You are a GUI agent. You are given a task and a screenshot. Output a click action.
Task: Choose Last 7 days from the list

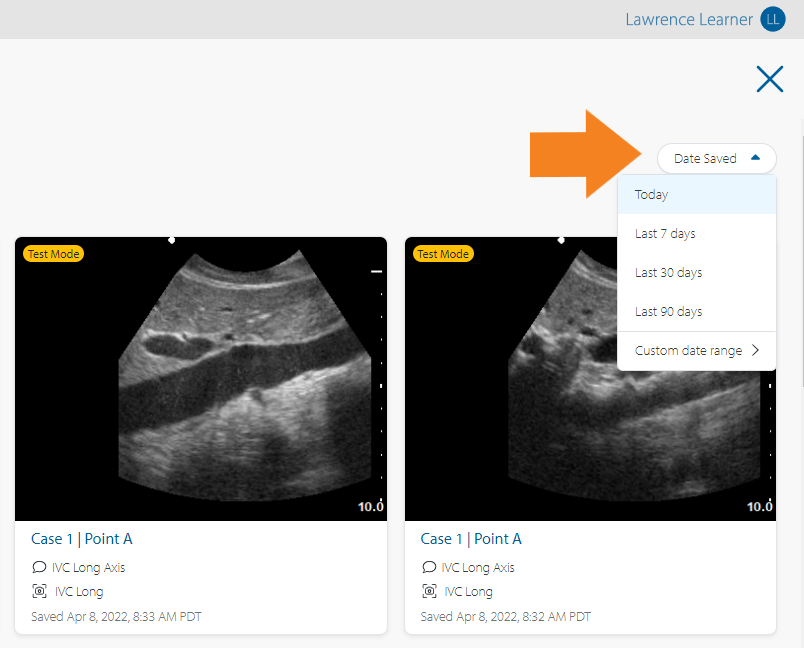point(665,234)
